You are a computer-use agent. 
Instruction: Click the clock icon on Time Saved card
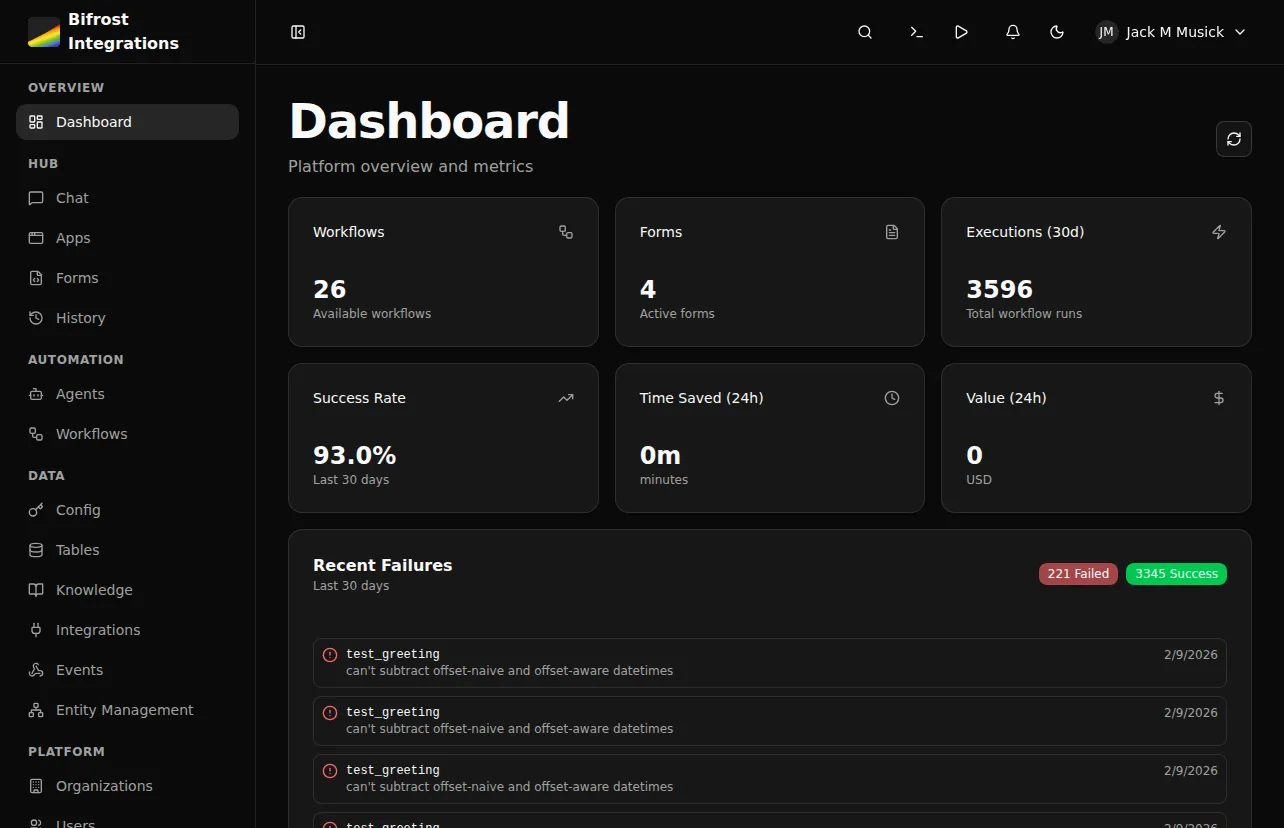892,397
